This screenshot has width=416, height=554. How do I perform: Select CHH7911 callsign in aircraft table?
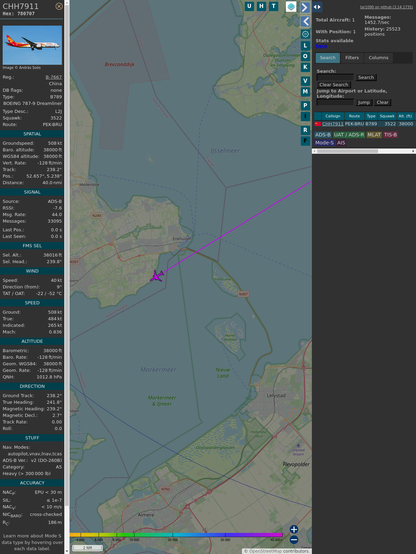tap(333, 124)
